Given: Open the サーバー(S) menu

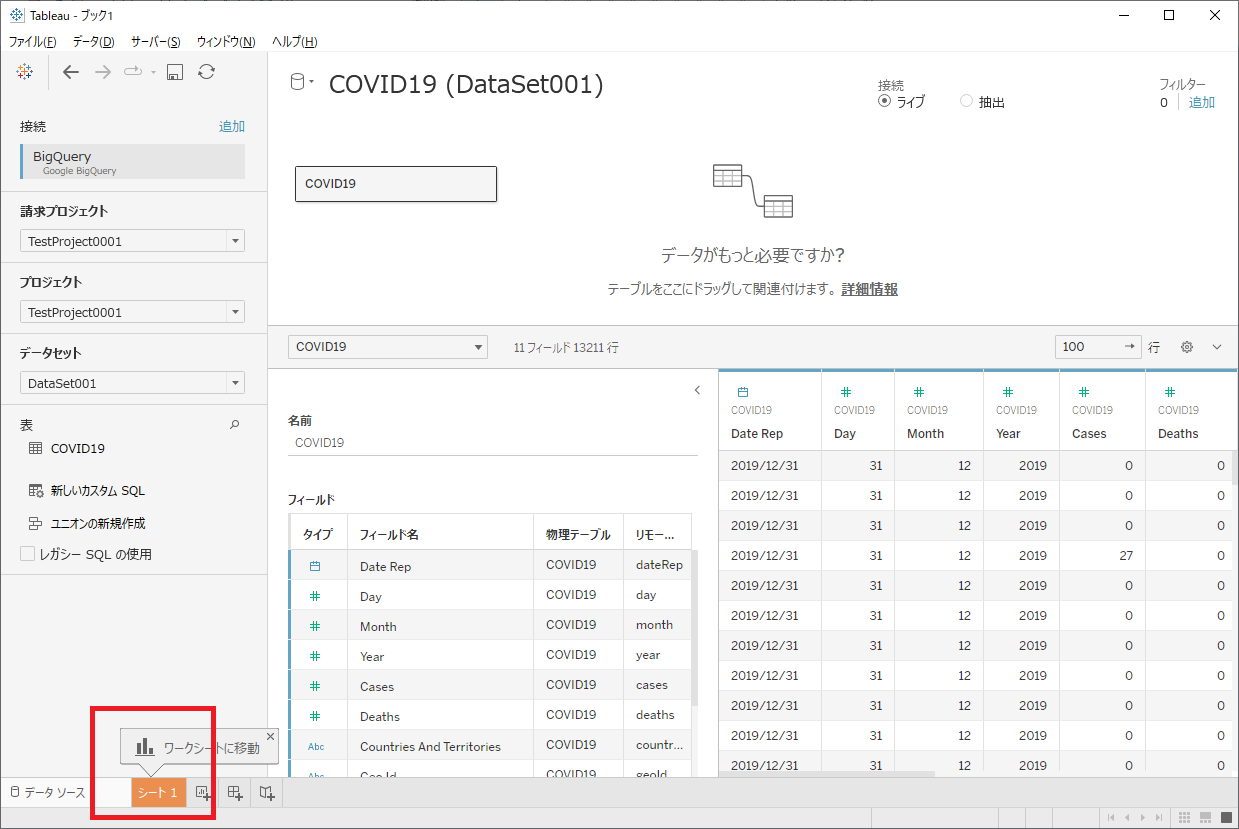Looking at the screenshot, I should click(155, 41).
